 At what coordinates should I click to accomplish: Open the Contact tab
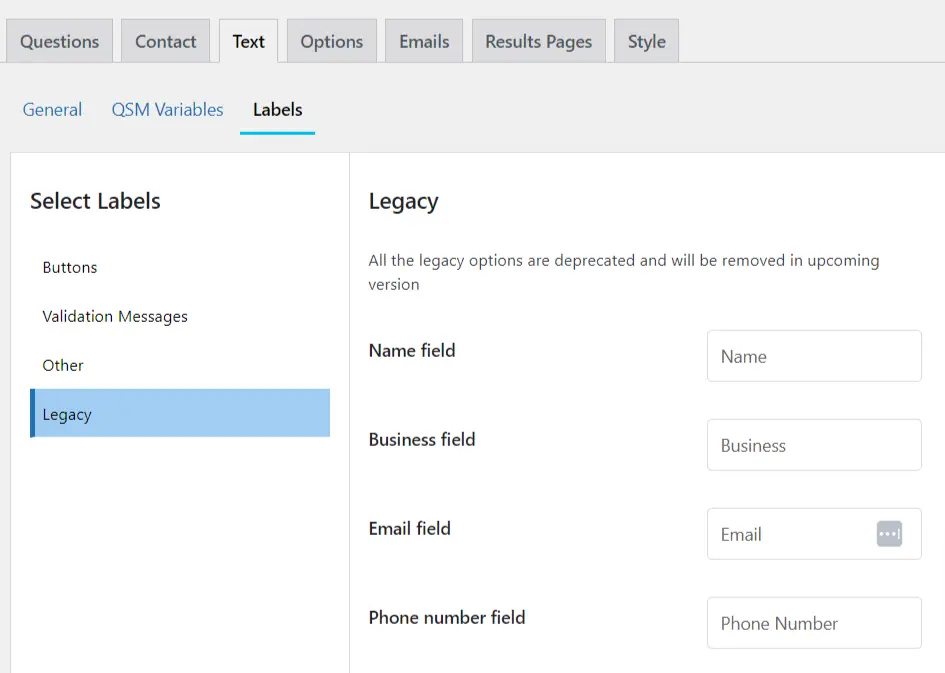coord(165,40)
